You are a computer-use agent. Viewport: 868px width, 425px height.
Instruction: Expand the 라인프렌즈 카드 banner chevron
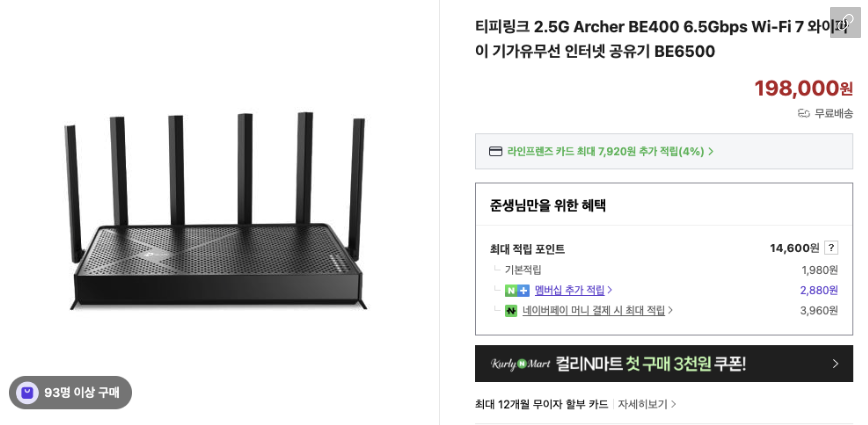click(711, 151)
